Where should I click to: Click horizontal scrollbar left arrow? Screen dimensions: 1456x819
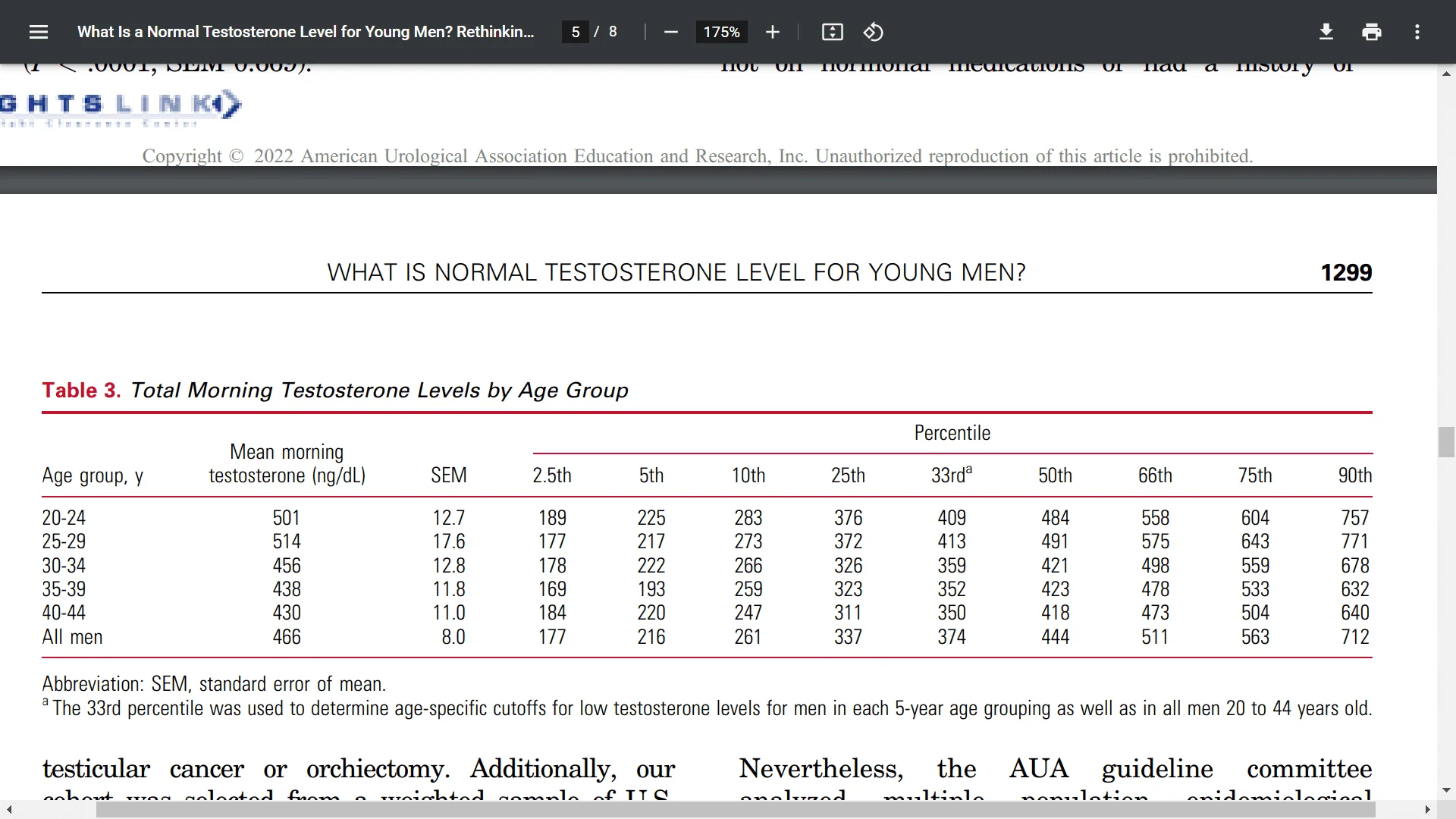(x=9, y=810)
